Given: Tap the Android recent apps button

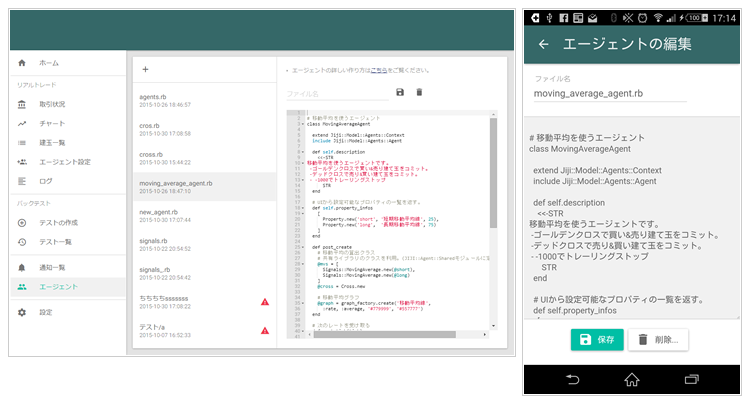Looking at the screenshot, I should (692, 380).
